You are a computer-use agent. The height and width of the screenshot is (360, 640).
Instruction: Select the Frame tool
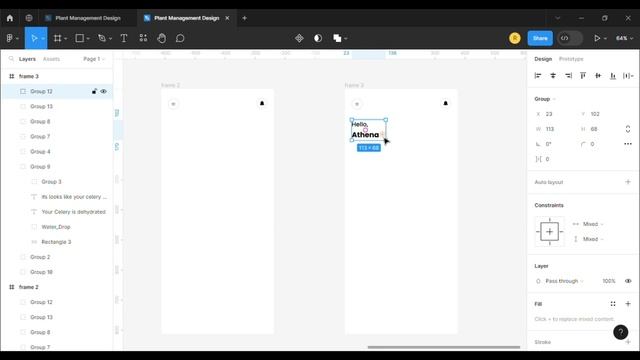pyautogui.click(x=58, y=38)
